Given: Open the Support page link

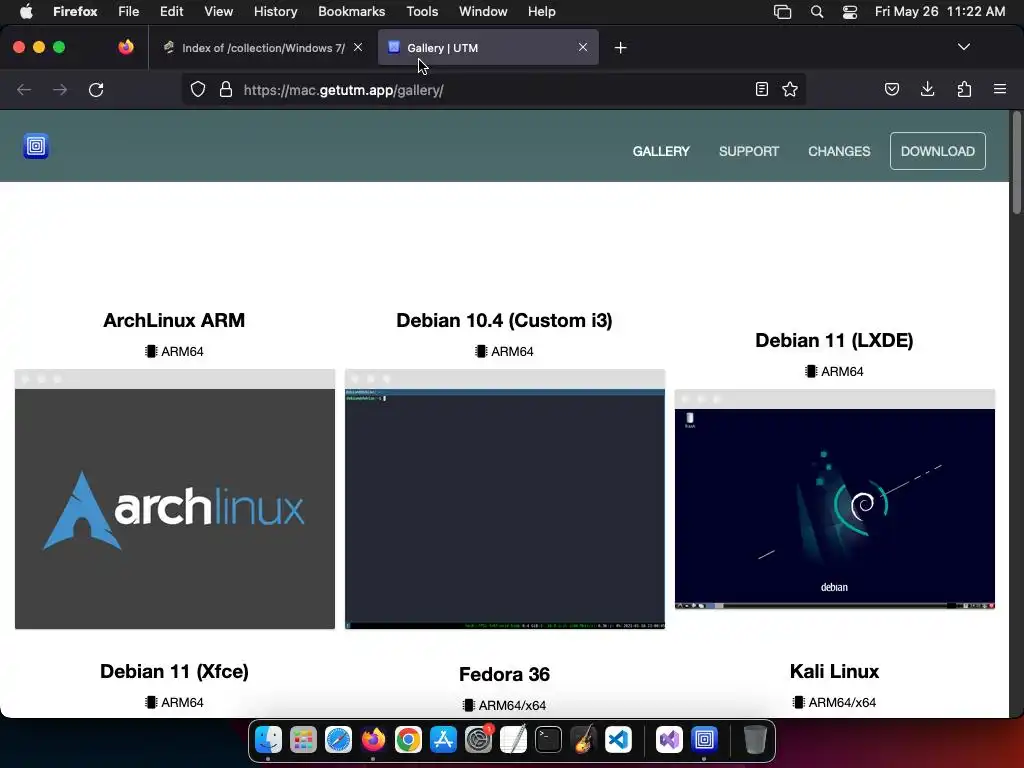Looking at the screenshot, I should point(749,152).
